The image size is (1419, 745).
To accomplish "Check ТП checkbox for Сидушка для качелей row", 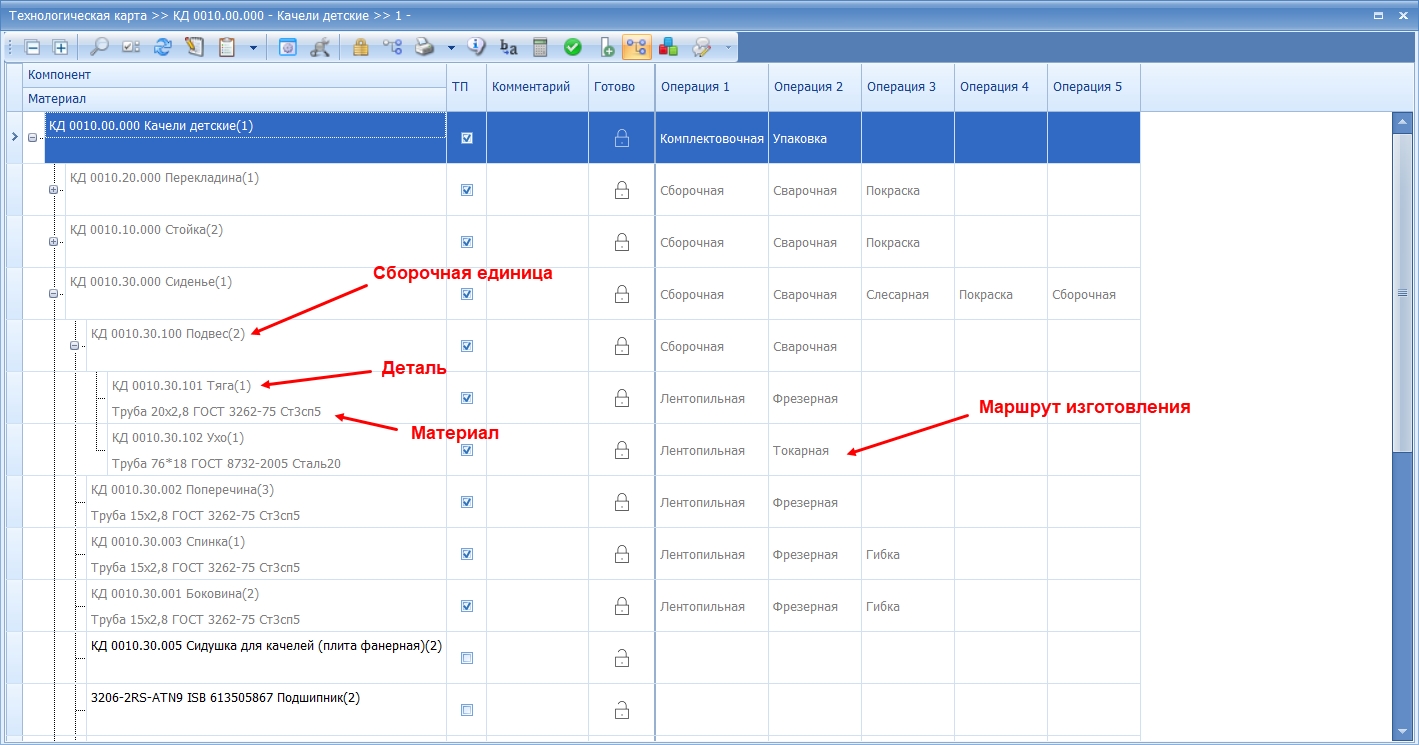I will [467, 658].
